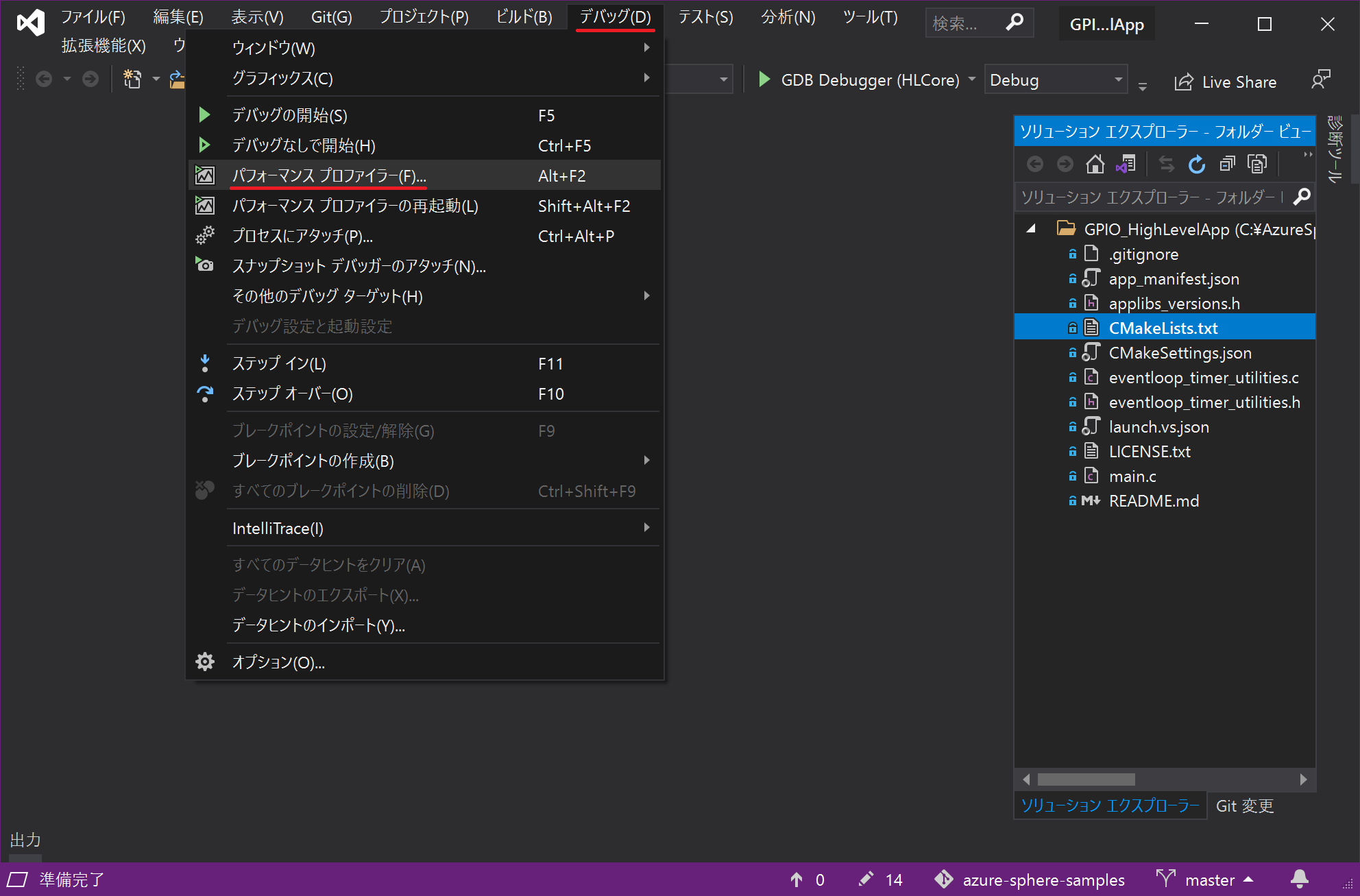1360x896 pixels.
Task: Open the Debug configuration dropdown
Action: point(1119,80)
